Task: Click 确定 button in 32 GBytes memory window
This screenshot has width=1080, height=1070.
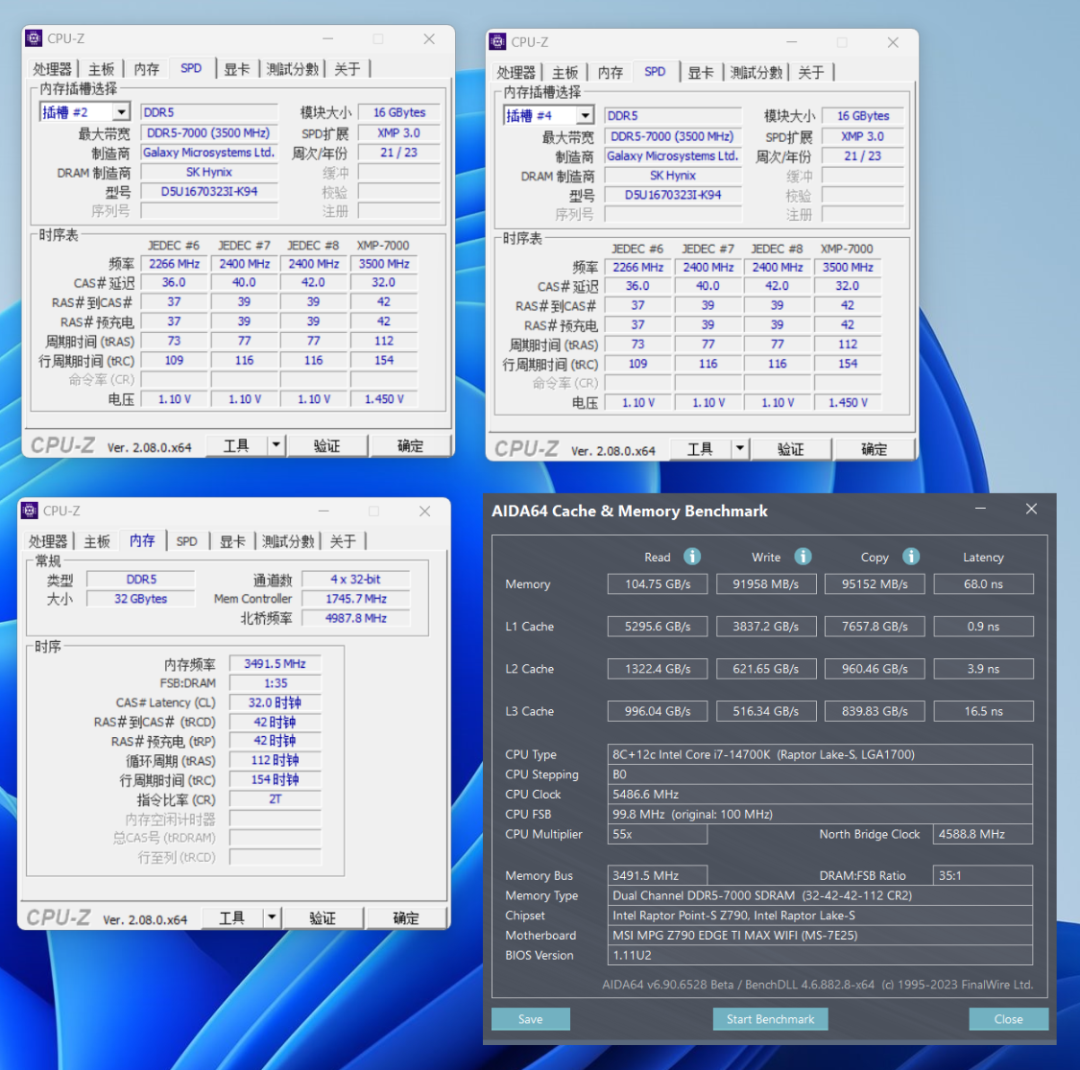Action: 406,918
